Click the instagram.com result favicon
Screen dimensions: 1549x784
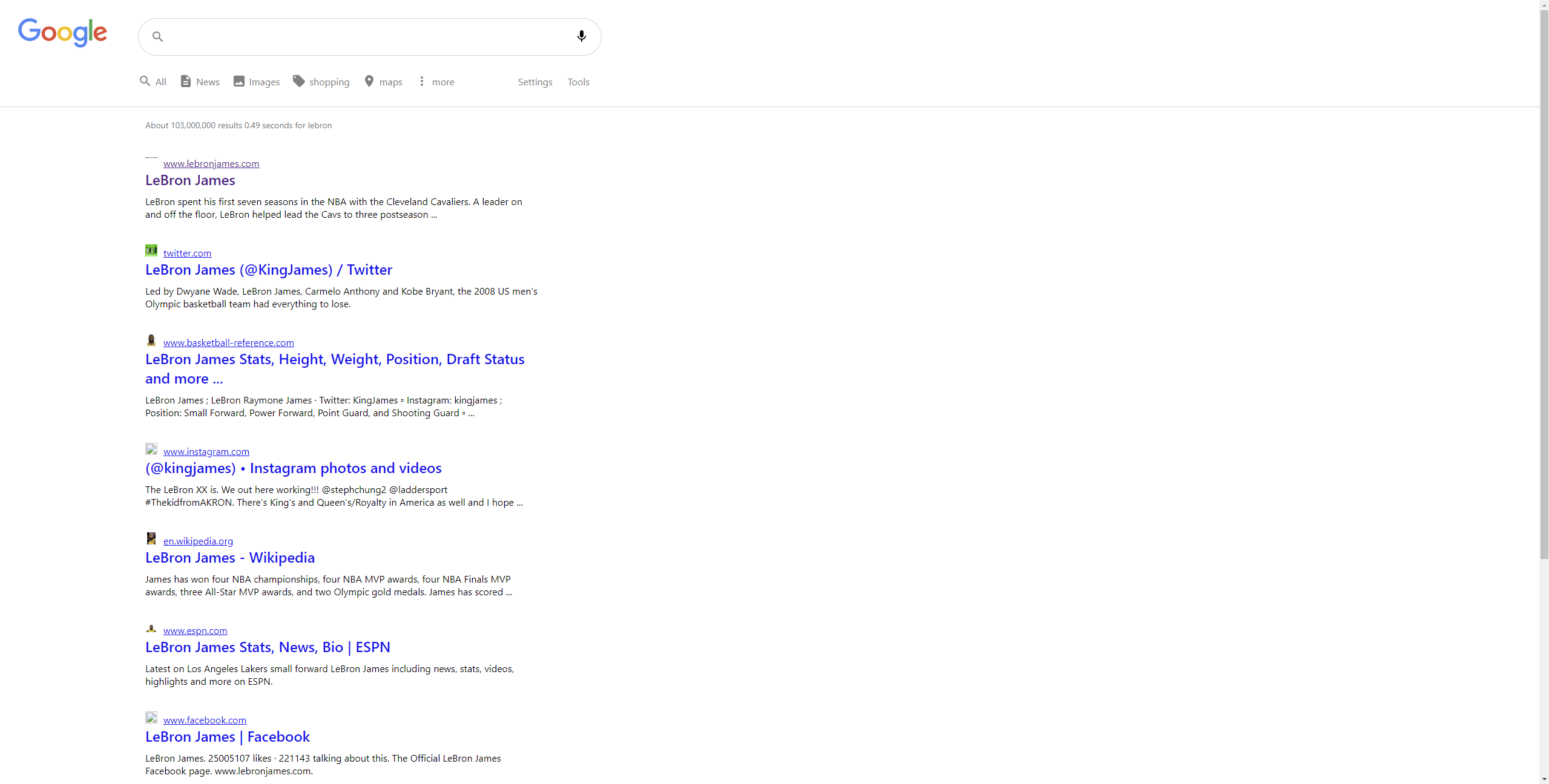tap(151, 449)
